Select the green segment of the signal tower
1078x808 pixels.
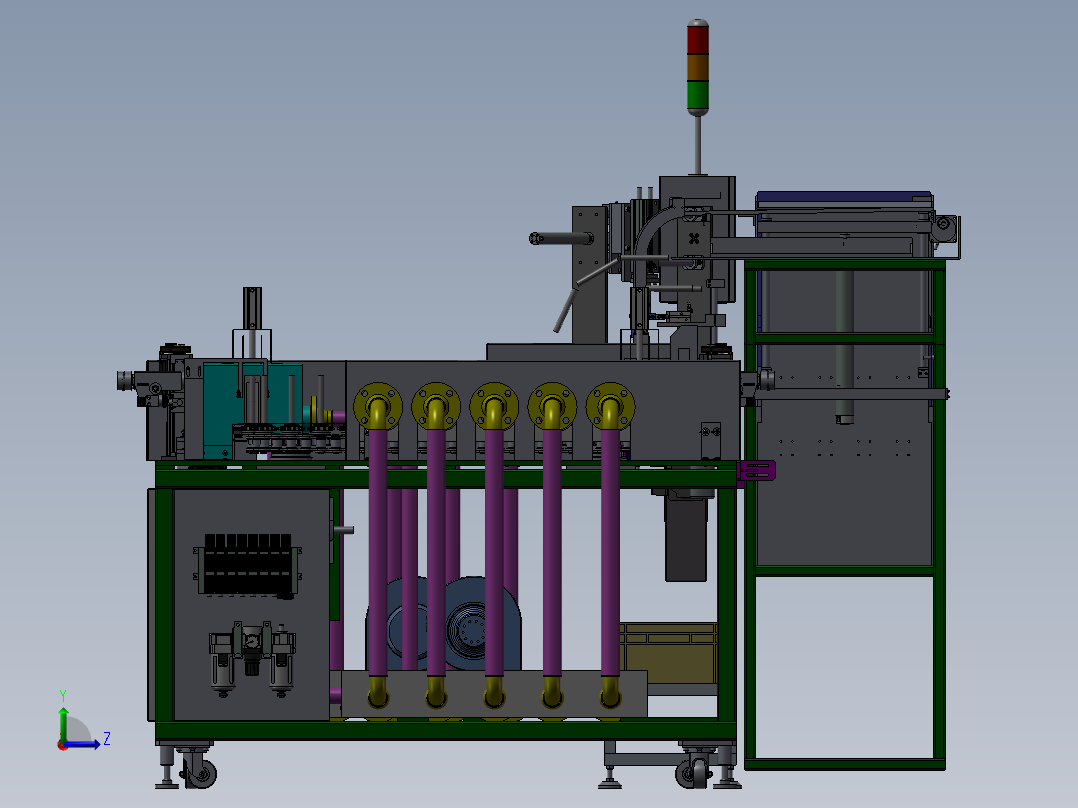tap(698, 94)
